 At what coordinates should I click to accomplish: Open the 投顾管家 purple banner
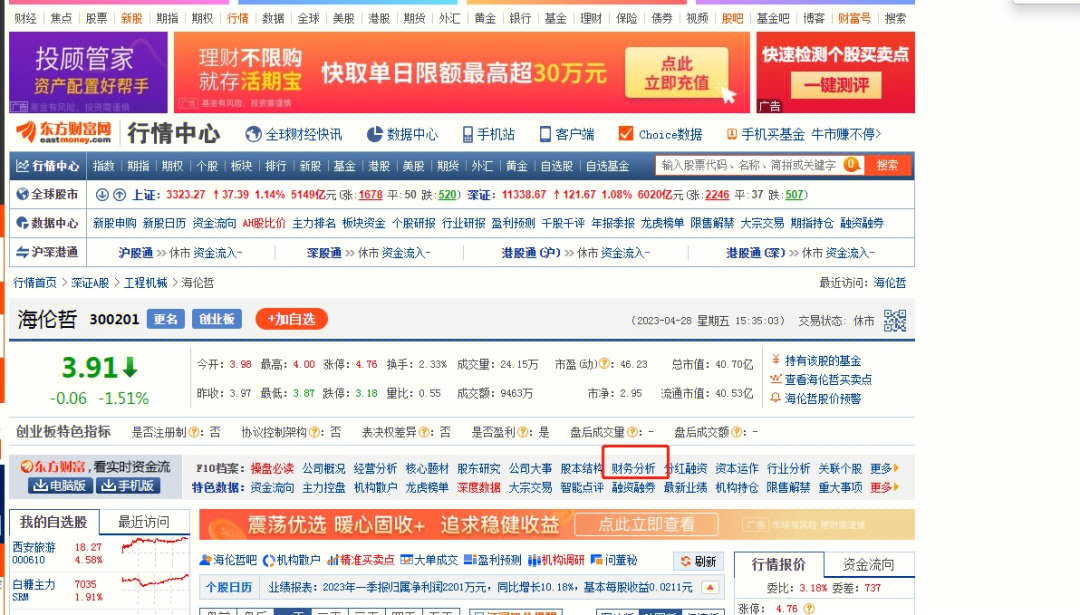point(88,72)
